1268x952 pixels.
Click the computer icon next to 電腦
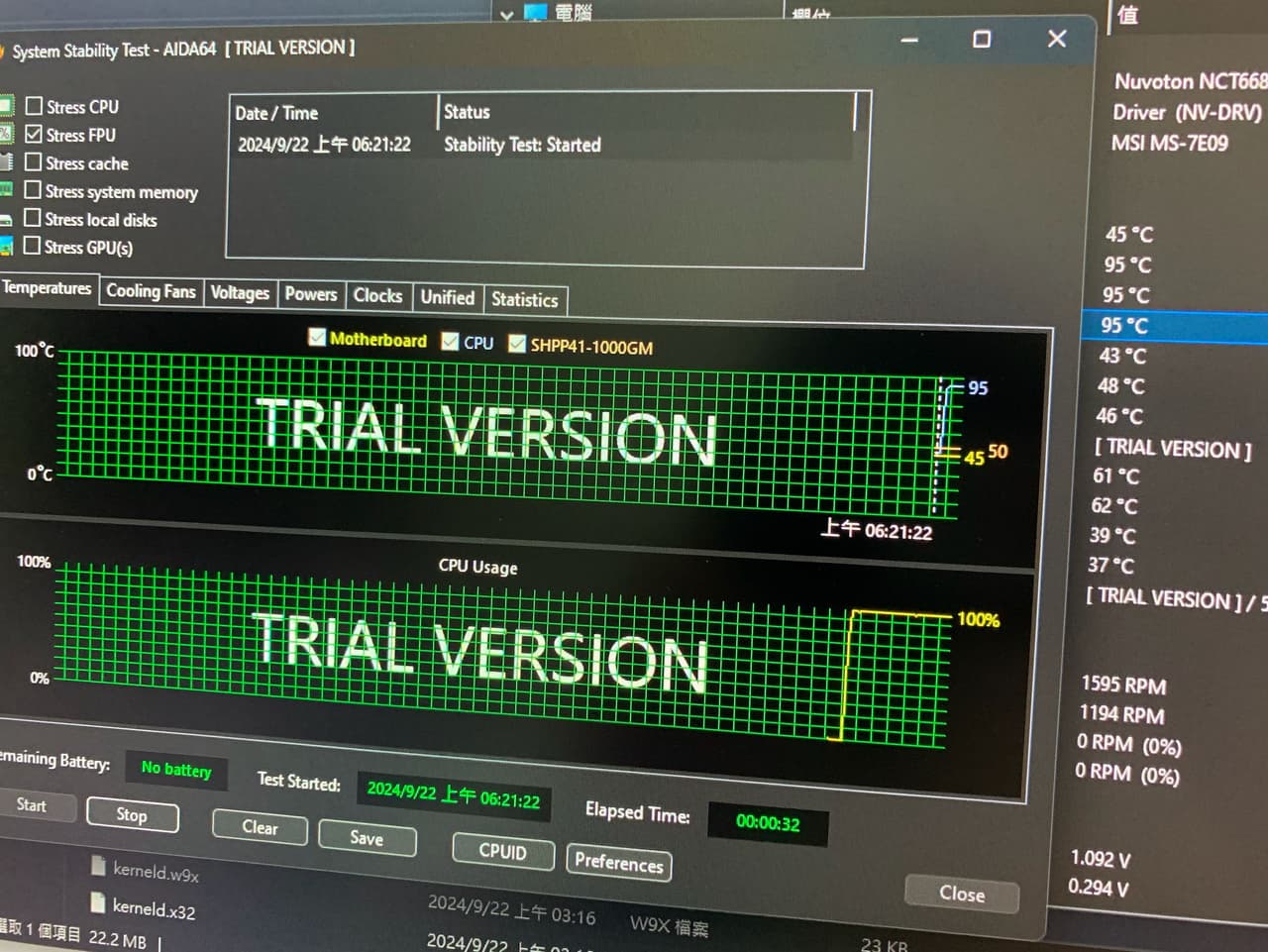(536, 12)
